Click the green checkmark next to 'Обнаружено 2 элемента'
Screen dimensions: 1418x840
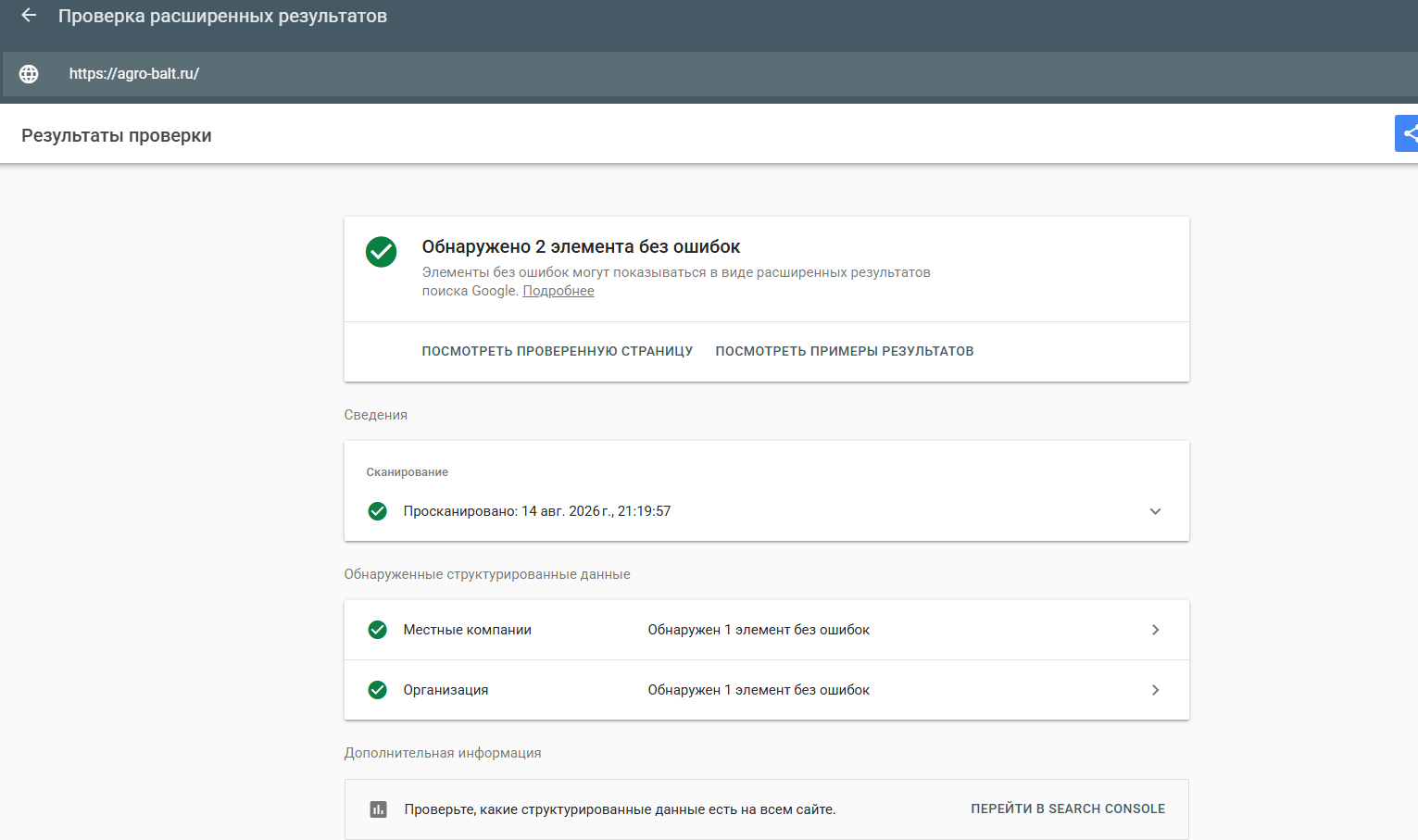pyautogui.click(x=381, y=252)
